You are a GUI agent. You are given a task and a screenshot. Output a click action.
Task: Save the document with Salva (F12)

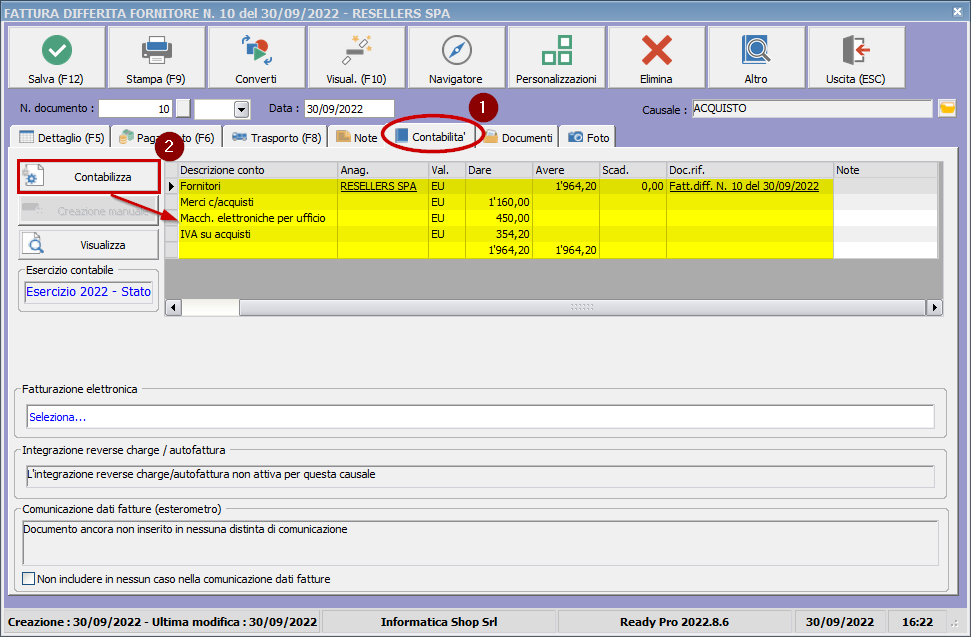click(x=56, y=58)
